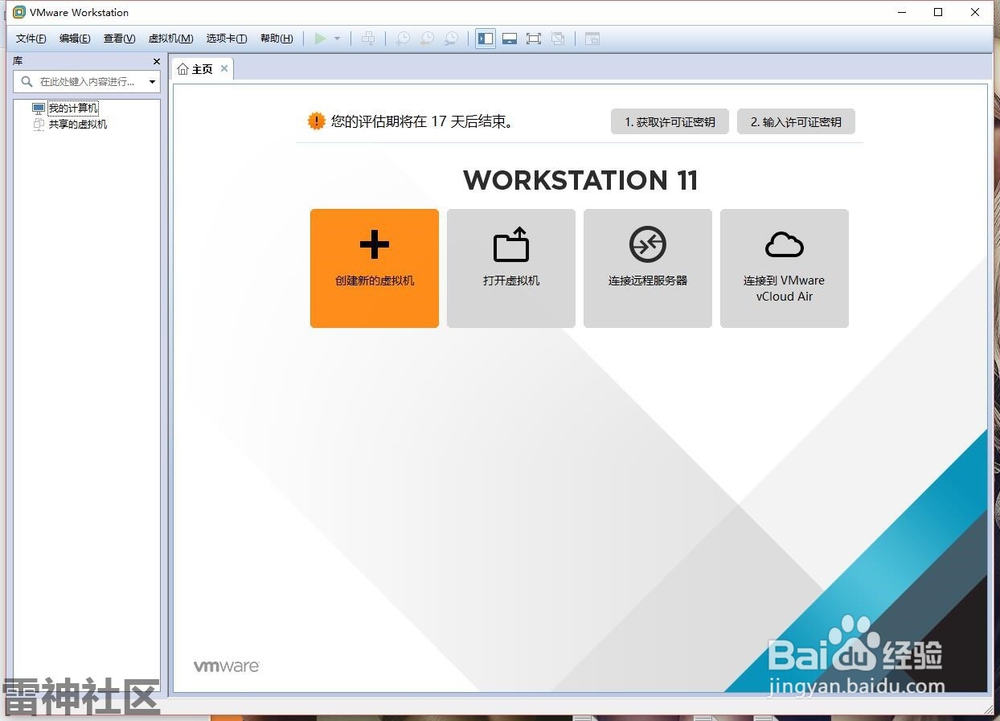The height and width of the screenshot is (721, 1000).
Task: Click the revert to snapshot toolbar icon
Action: pos(427,39)
